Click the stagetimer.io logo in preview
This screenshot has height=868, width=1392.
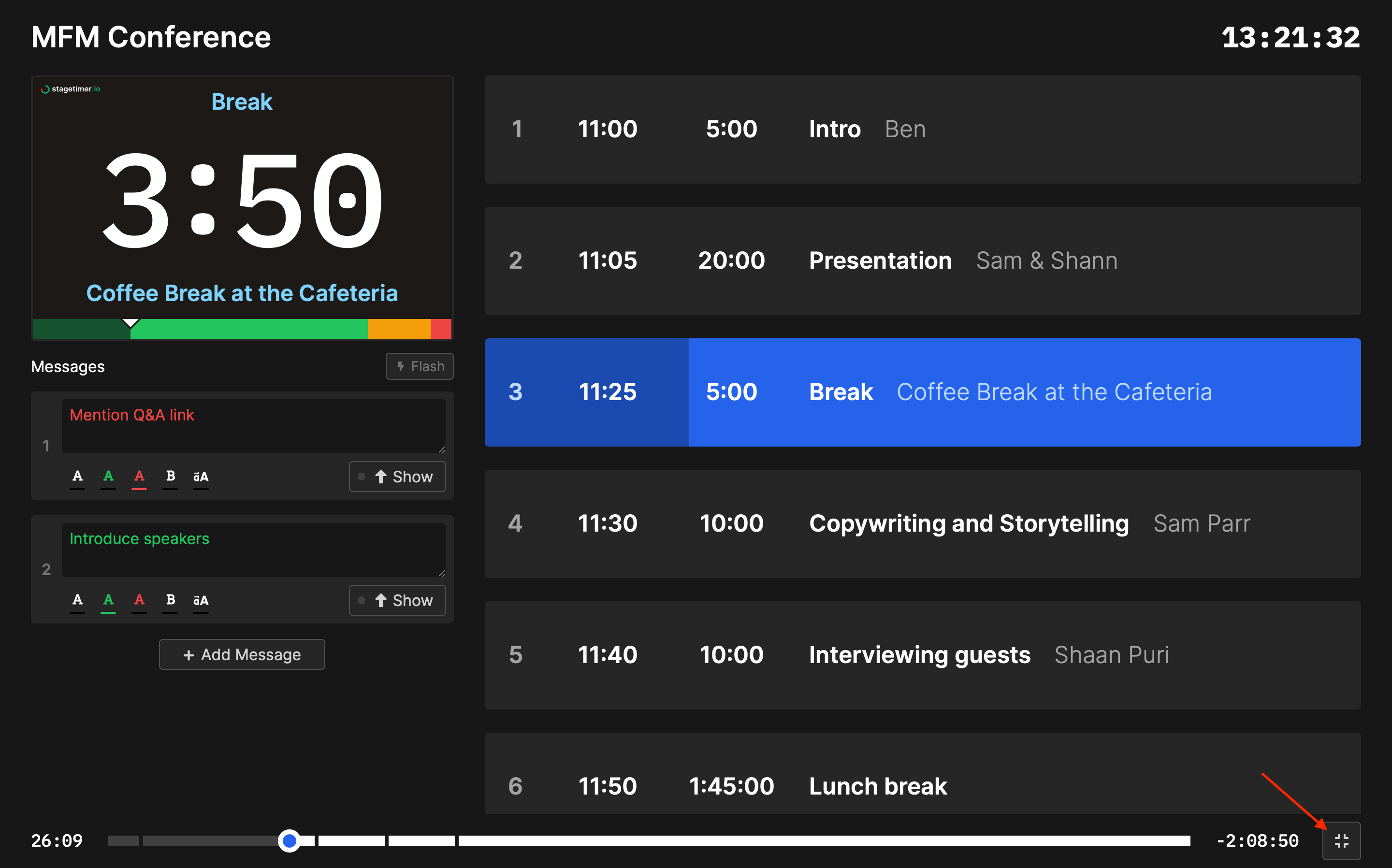tap(70, 89)
